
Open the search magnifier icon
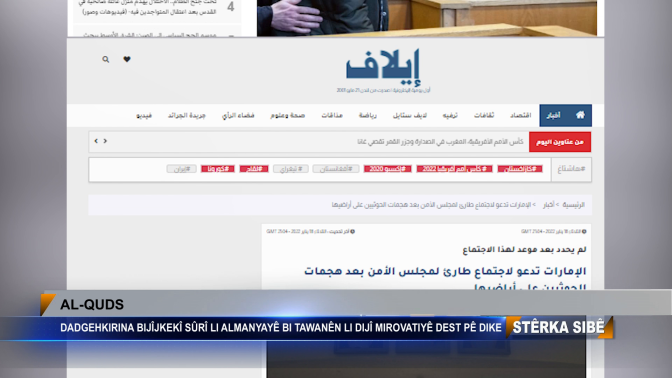pyautogui.click(x=105, y=60)
